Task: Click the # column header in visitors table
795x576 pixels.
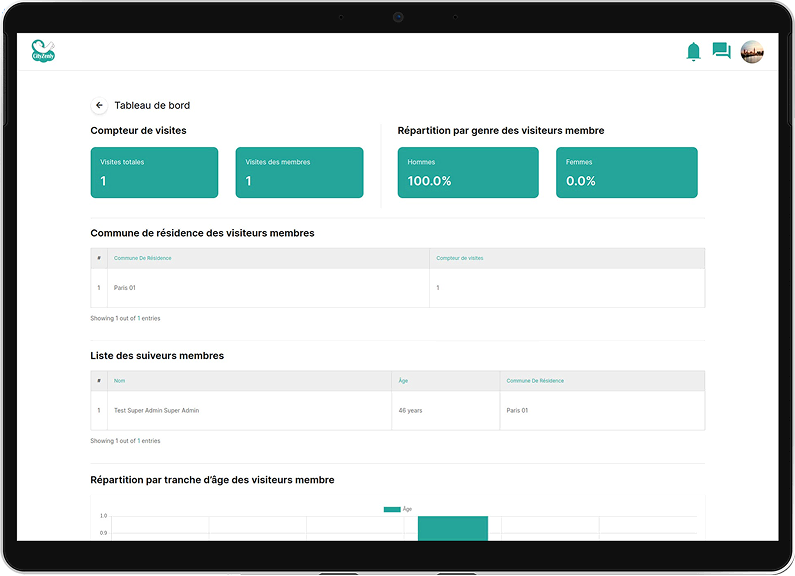Action: click(x=99, y=258)
